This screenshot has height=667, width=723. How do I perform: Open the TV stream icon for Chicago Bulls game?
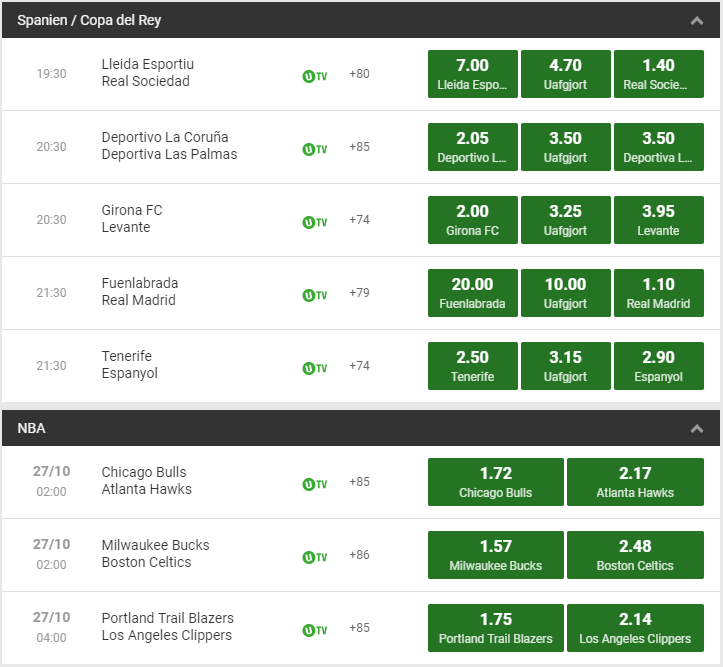(314, 484)
